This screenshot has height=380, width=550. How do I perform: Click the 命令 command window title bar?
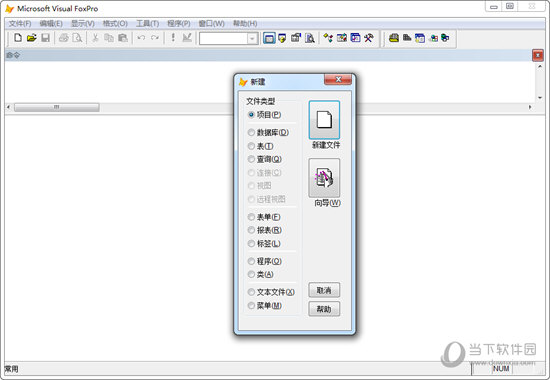pyautogui.click(x=268, y=55)
